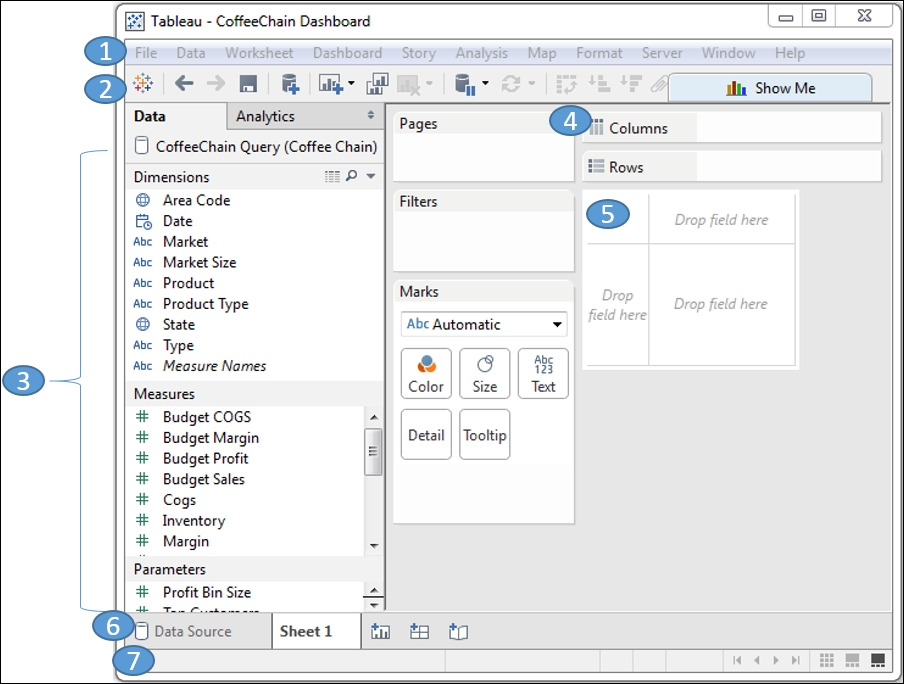Click the Measures list scroll down arrow
The width and height of the screenshot is (904, 684).
374,546
